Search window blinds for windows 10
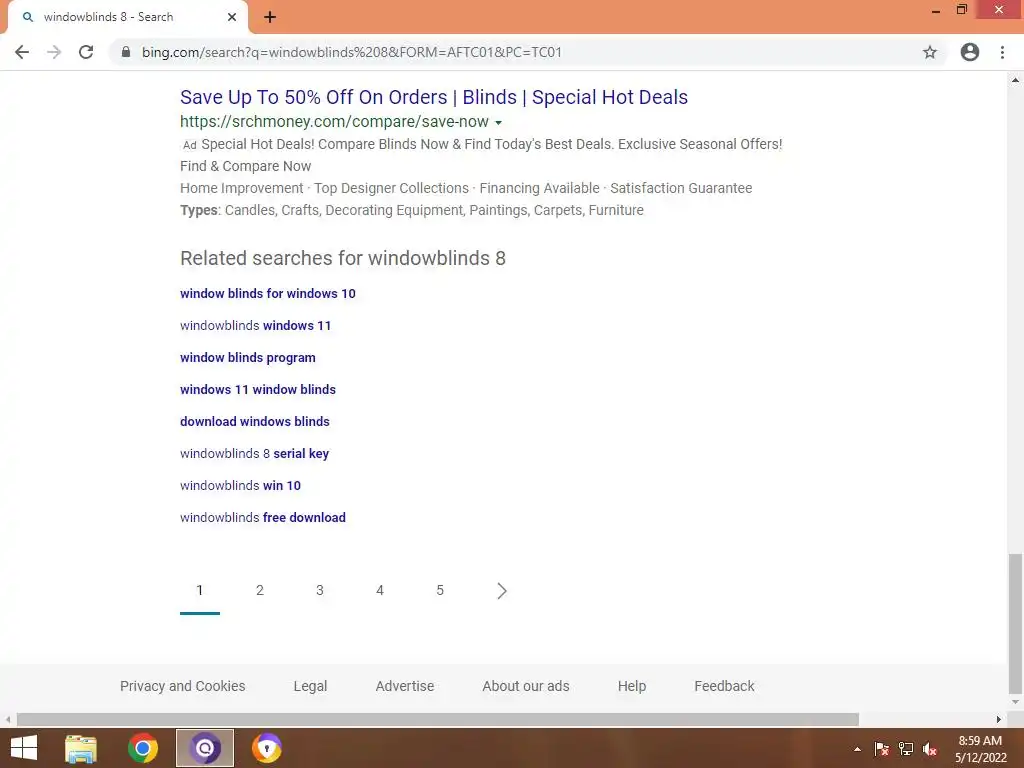This screenshot has height=768, width=1024. 268,294
